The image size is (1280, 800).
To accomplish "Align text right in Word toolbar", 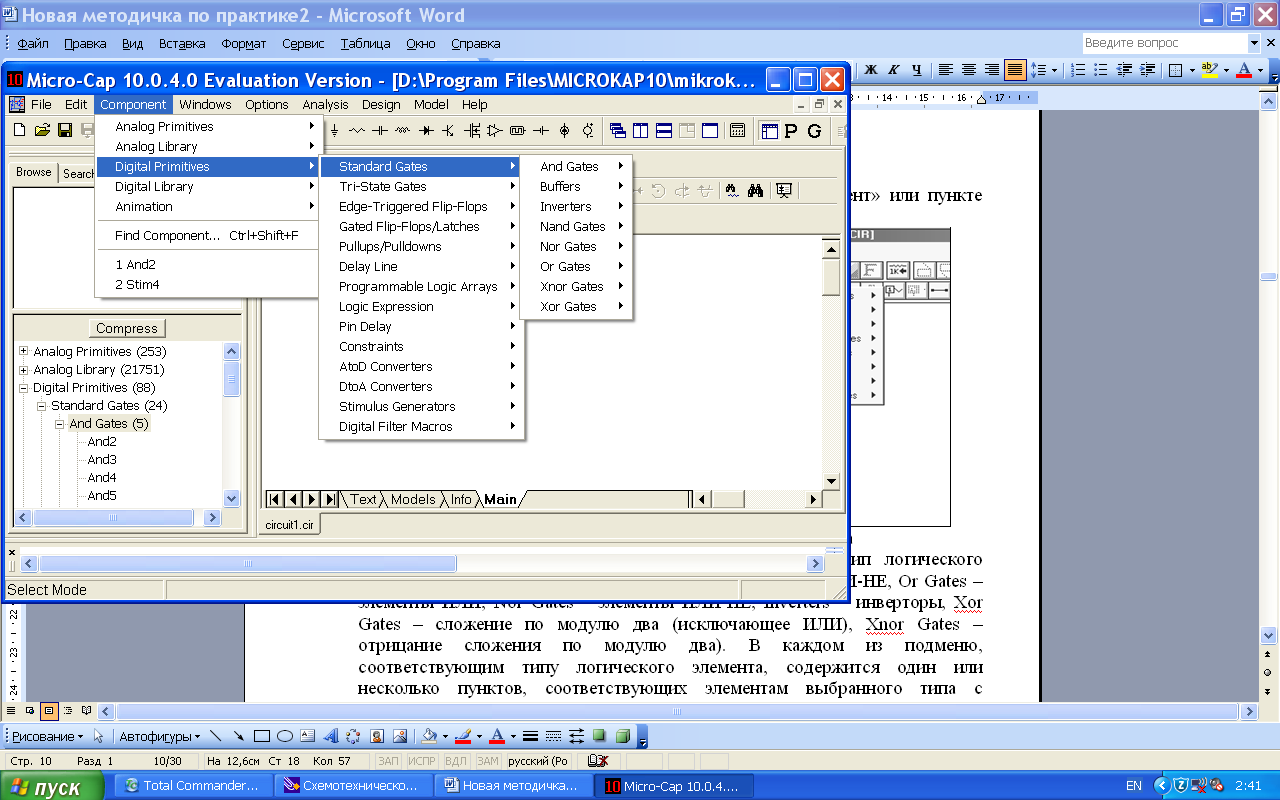I will pyautogui.click(x=992, y=69).
